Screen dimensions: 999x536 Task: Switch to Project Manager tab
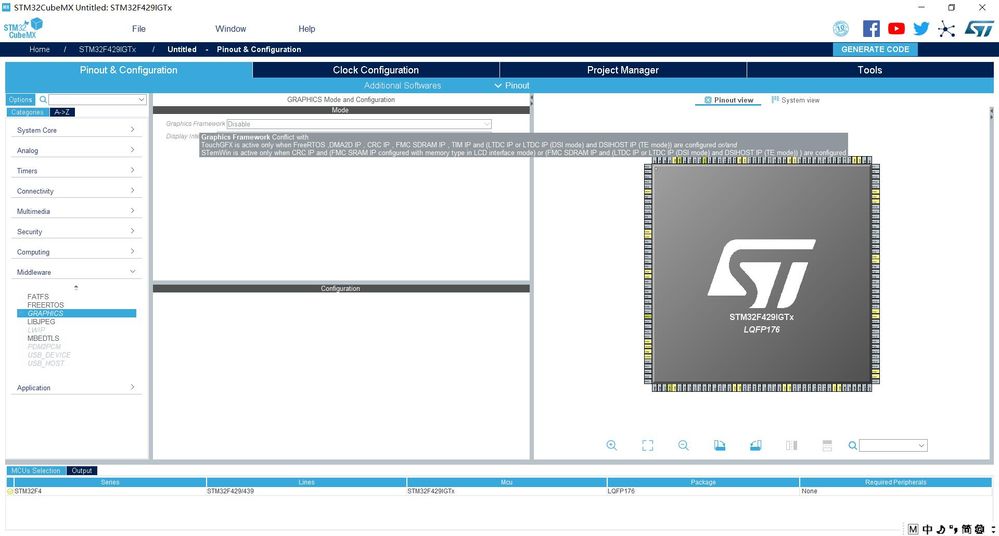tap(622, 70)
